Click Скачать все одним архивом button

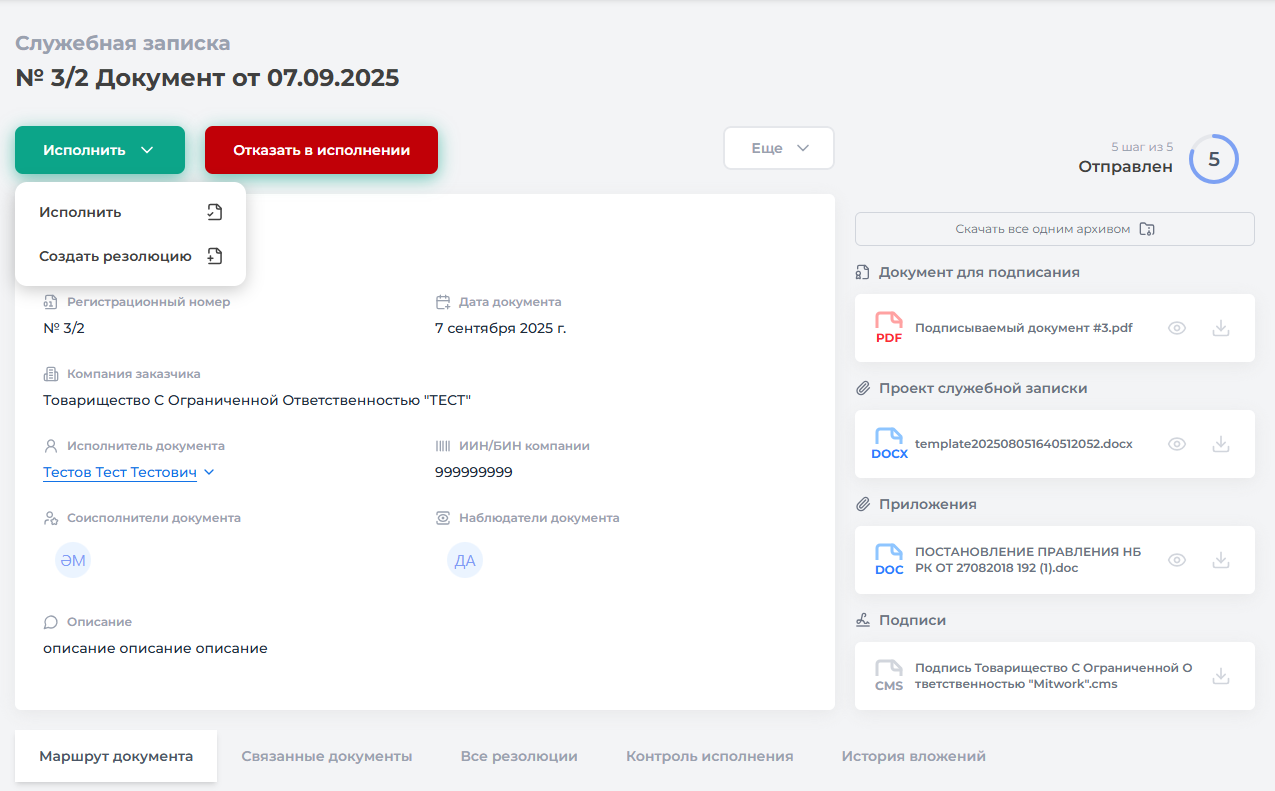coord(1054,229)
